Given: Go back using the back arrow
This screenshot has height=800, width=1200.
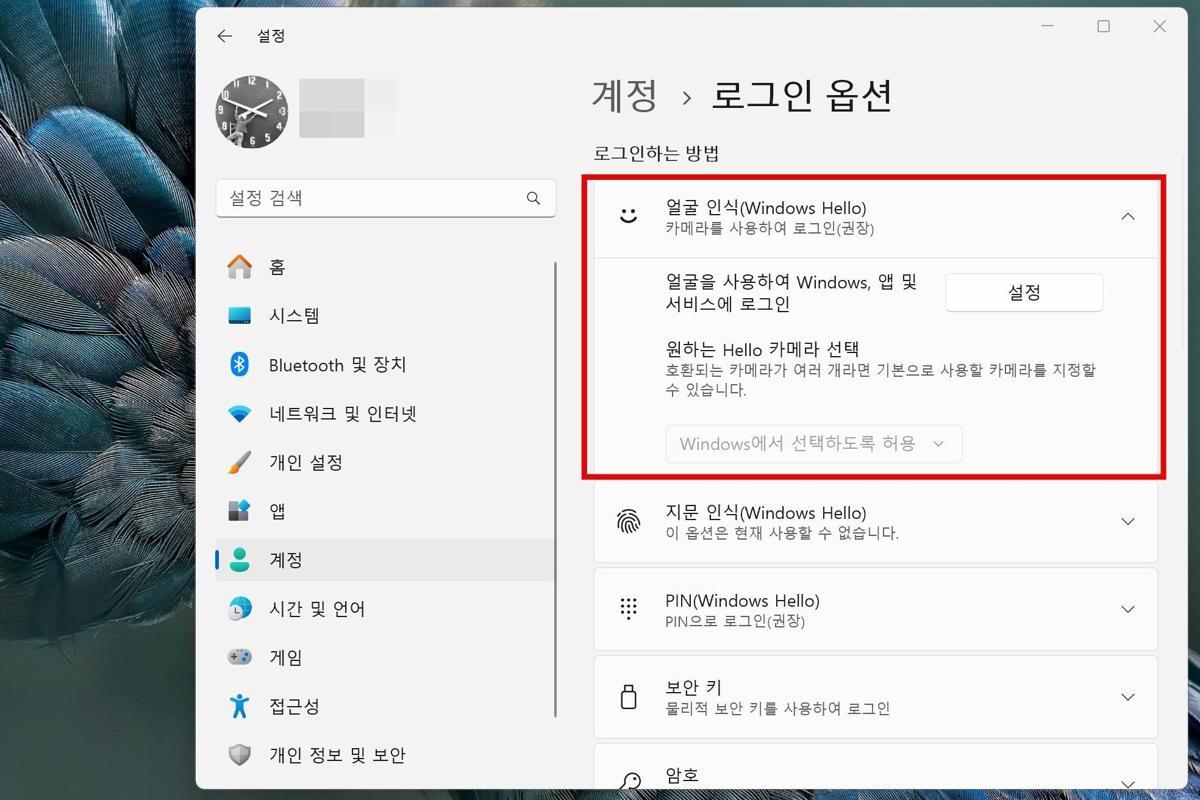Looking at the screenshot, I should (x=225, y=36).
